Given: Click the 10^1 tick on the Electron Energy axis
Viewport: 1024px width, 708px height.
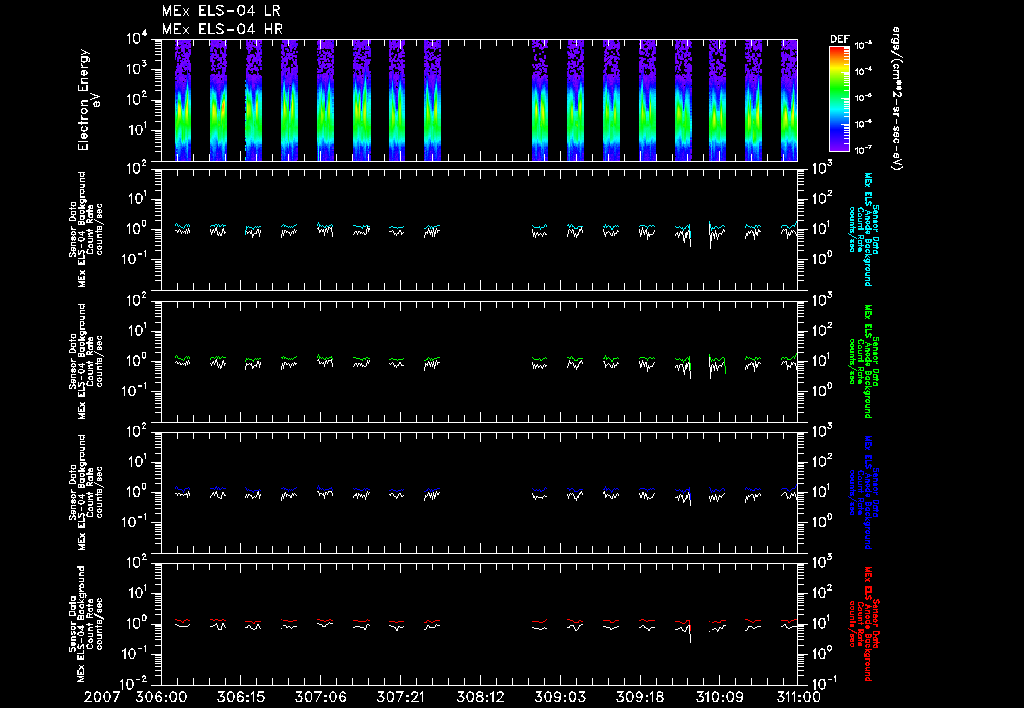Looking at the screenshot, I should [x=137, y=130].
